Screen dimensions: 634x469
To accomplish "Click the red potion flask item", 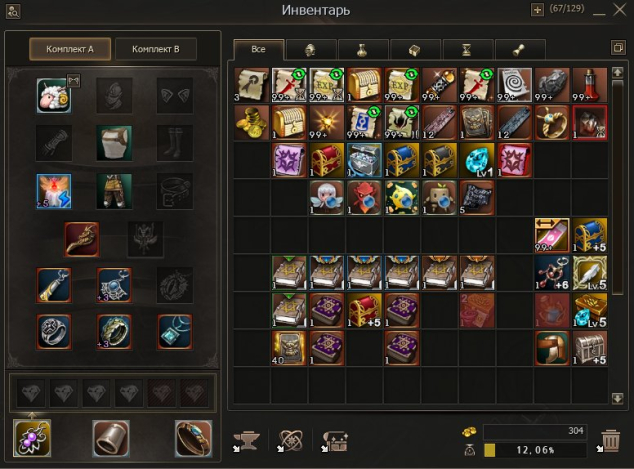I will click(590, 85).
